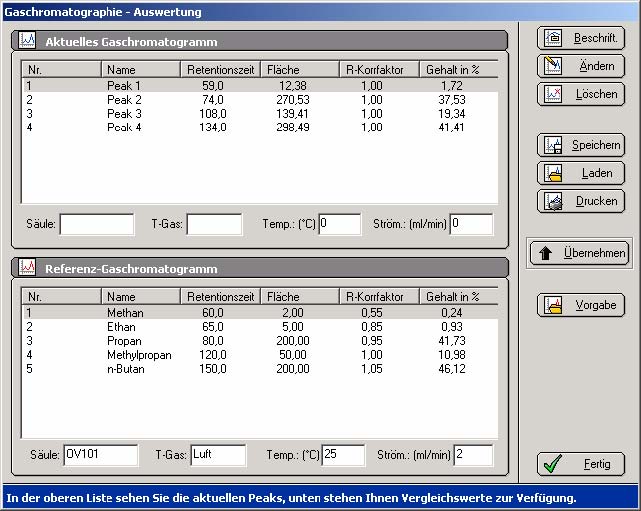The width and height of the screenshot is (641, 511).
Task: Click the Übernehmen arrow button
Action: click(x=579, y=253)
